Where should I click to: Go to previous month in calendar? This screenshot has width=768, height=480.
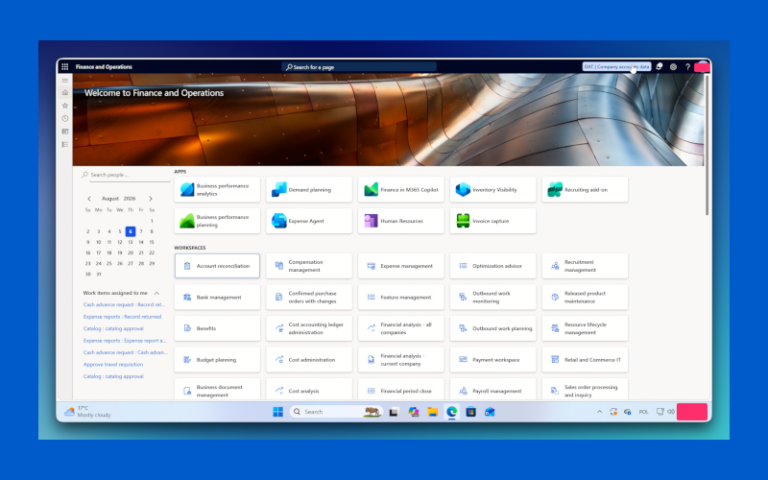[89, 198]
